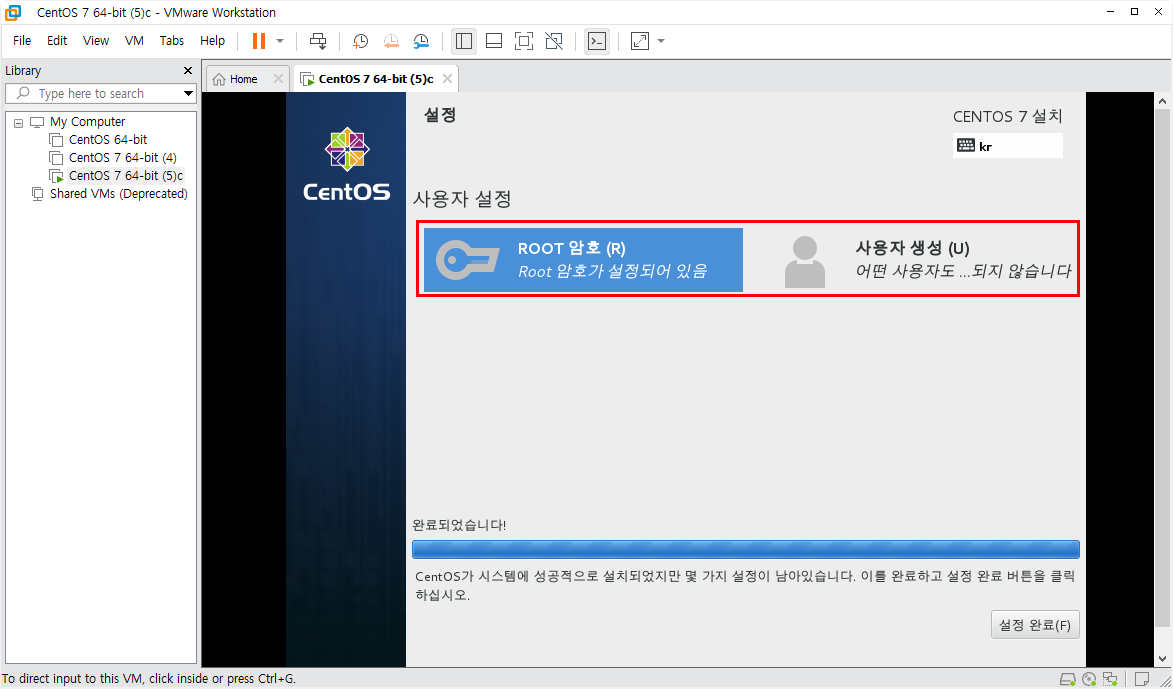Image resolution: width=1173 pixels, height=689 pixels.
Task: Click the installation progress bar
Action: (746, 550)
